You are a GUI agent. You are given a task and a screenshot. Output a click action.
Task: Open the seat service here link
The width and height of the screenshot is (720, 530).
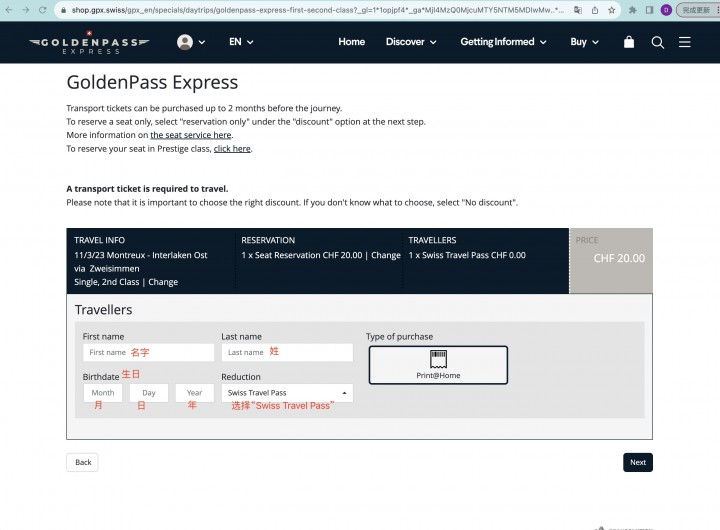[191, 135]
